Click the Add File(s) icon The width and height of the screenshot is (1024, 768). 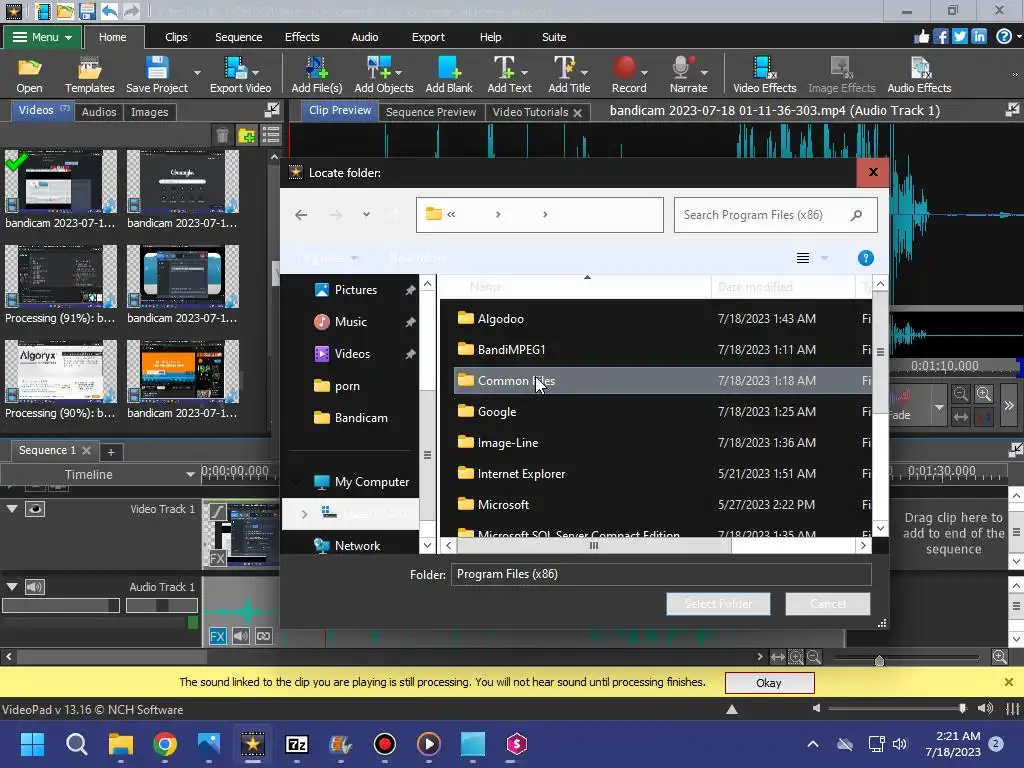(317, 74)
